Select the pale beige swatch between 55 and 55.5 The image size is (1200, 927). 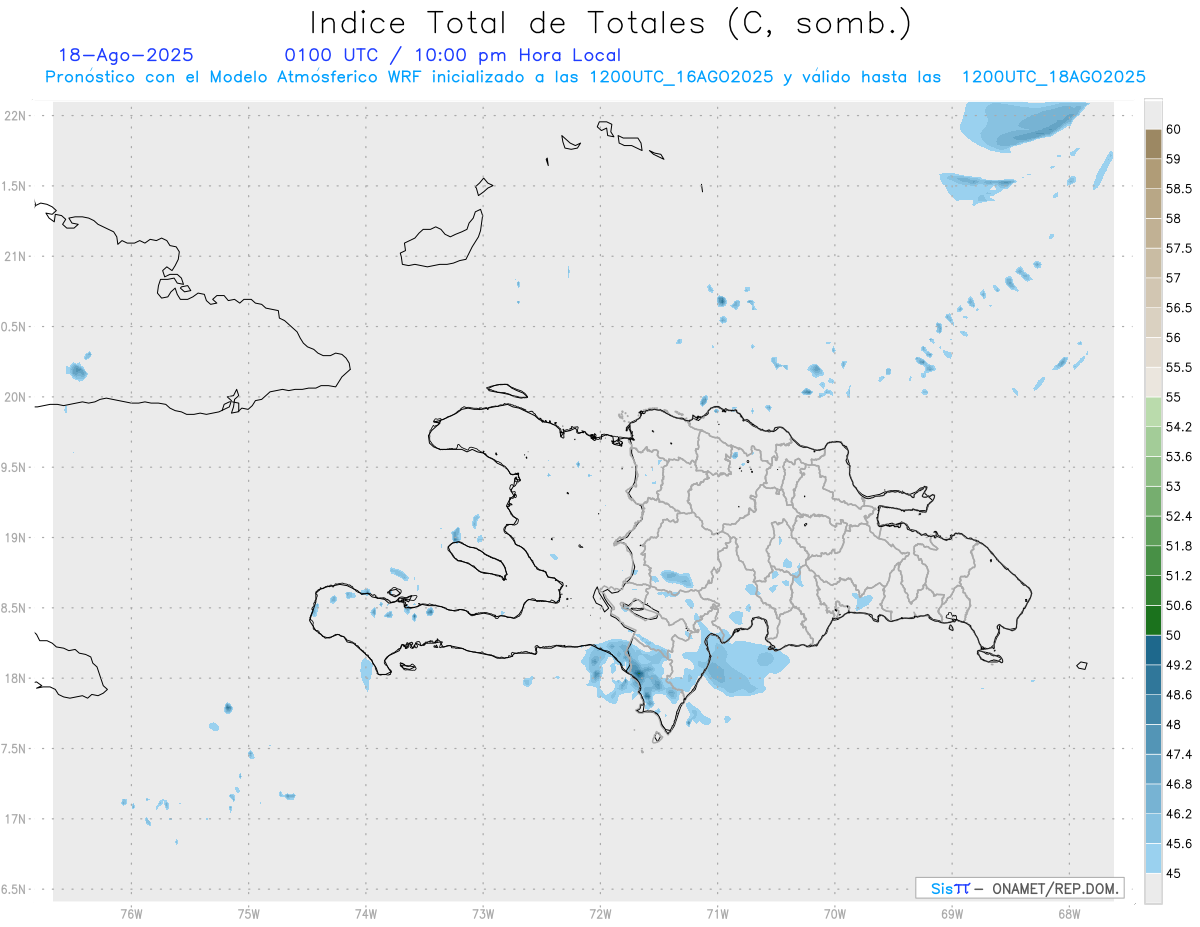[1153, 382]
